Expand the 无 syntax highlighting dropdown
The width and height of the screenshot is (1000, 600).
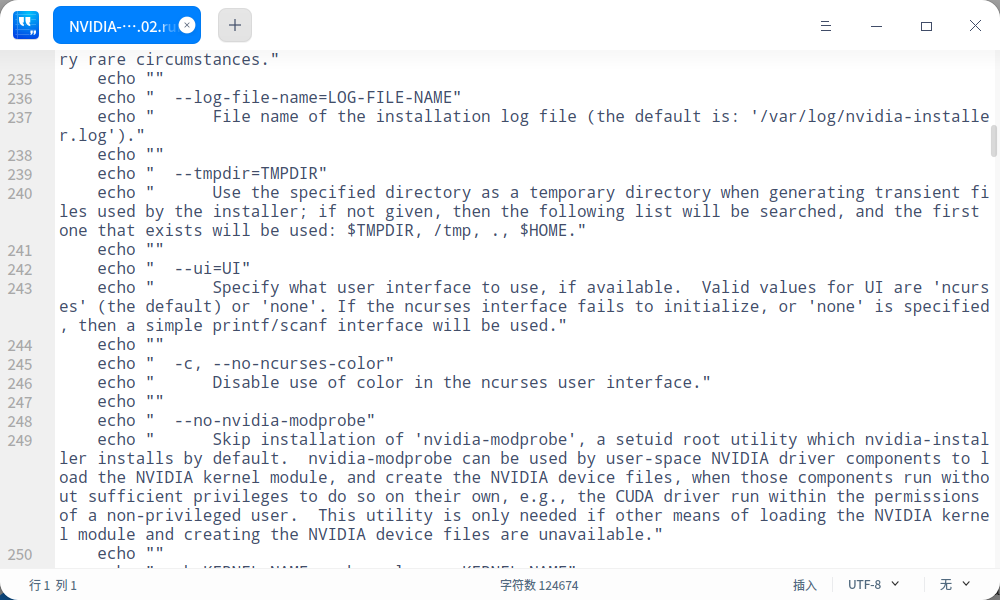tap(954, 584)
